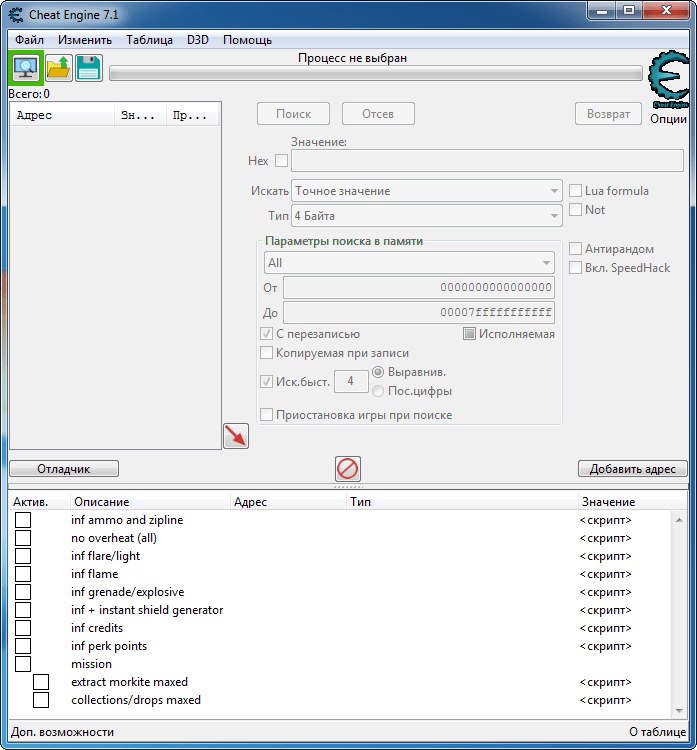Activate the no overheat (all) script
Viewport: 697px width, 750px height.
23,538
